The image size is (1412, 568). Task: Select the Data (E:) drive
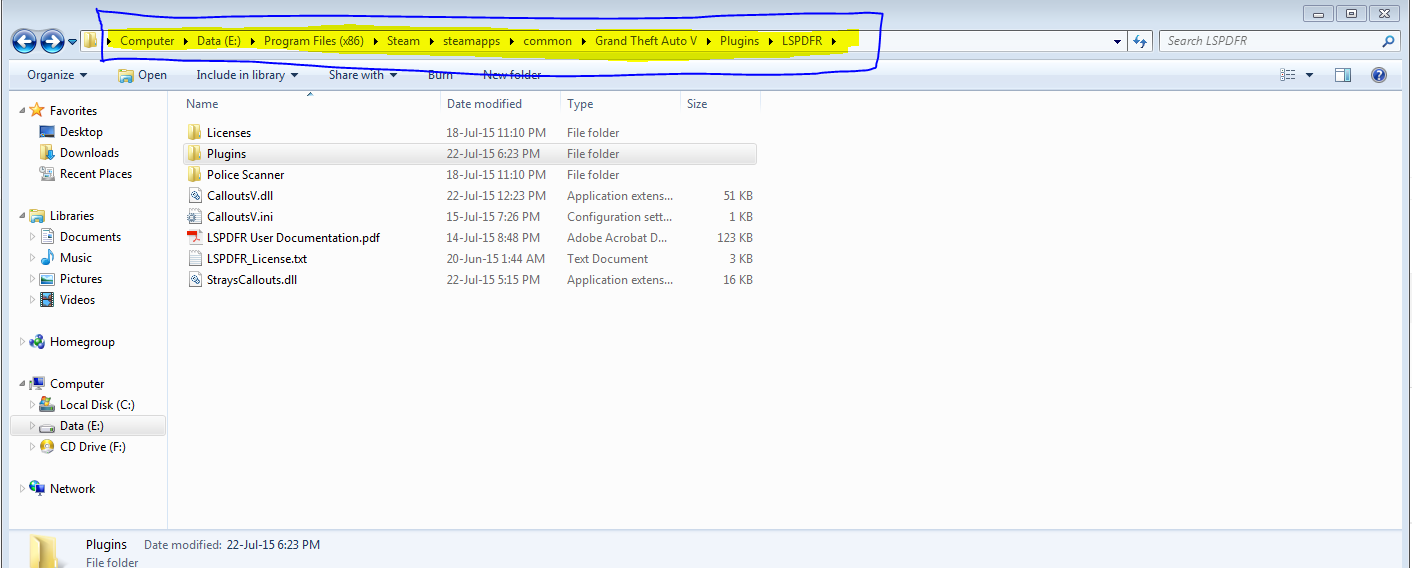(81, 426)
